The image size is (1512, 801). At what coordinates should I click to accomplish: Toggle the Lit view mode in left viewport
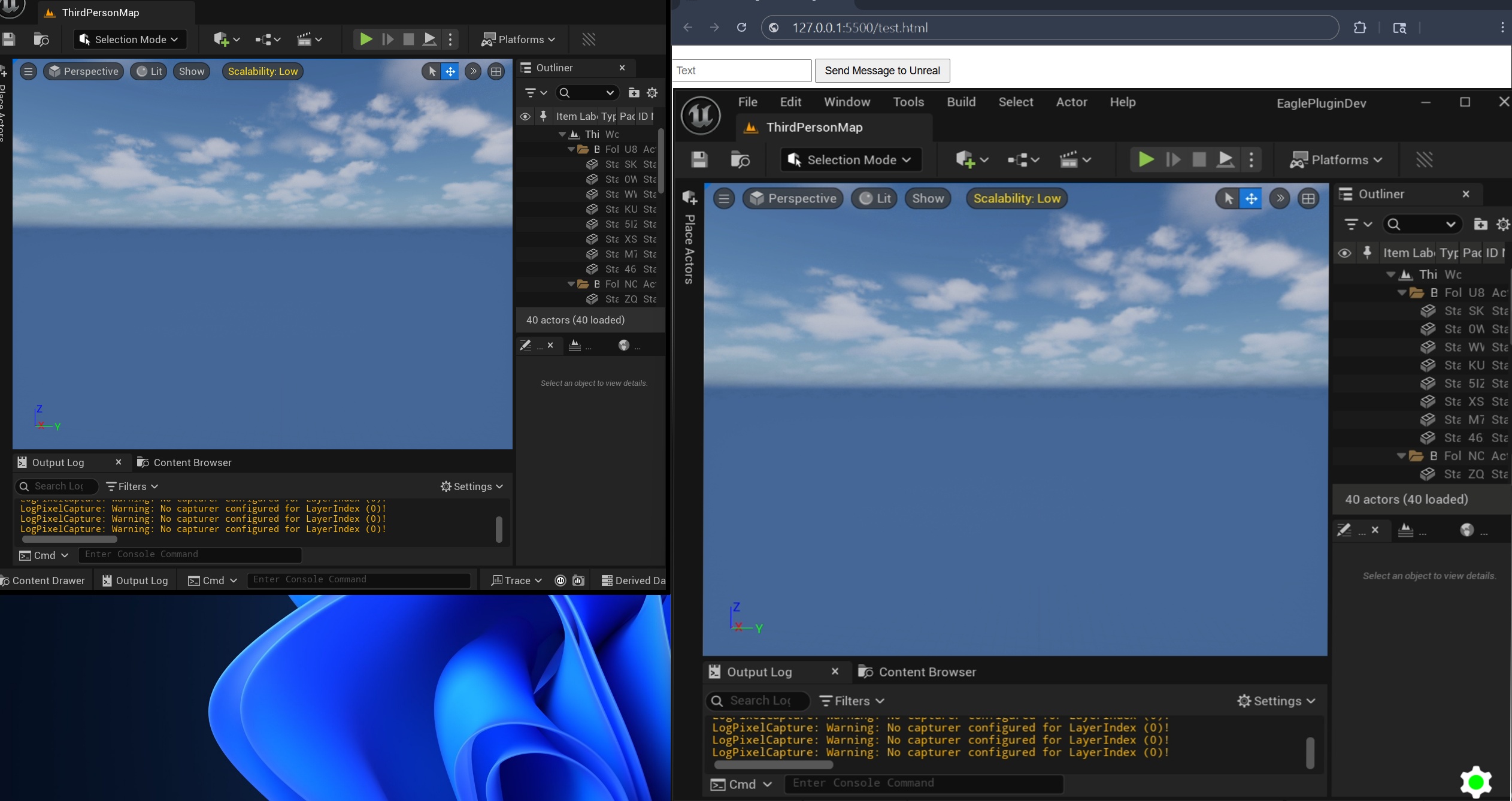point(149,71)
